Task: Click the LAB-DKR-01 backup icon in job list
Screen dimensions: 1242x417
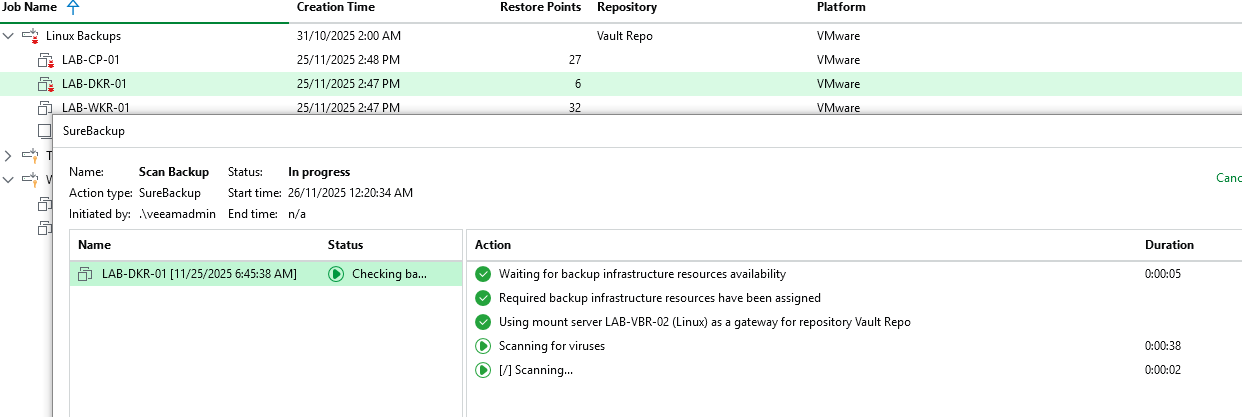Action: tap(45, 84)
